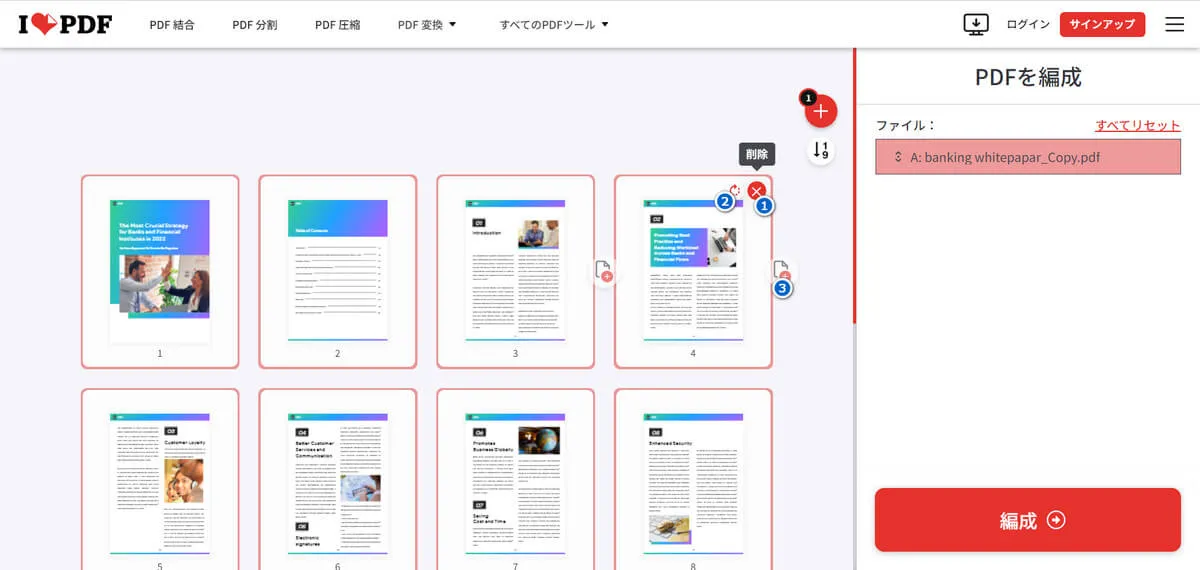Select page 7 thumbnail

tap(515, 479)
